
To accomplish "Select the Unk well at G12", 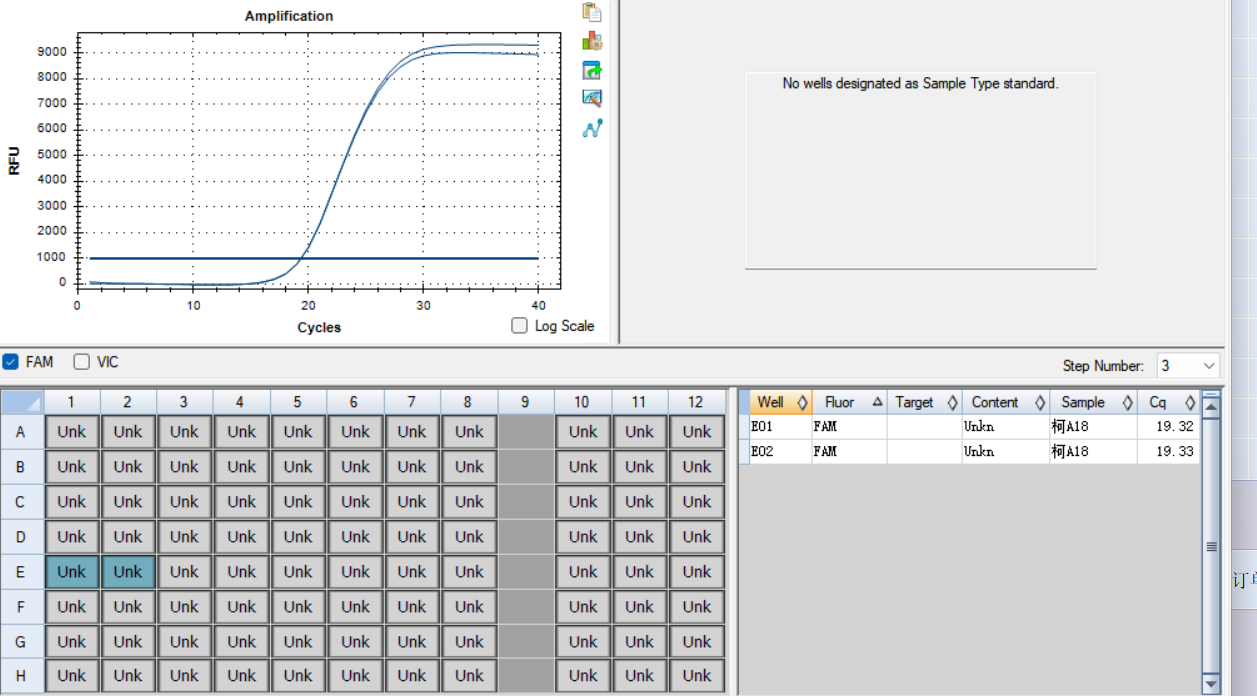I will click(697, 642).
